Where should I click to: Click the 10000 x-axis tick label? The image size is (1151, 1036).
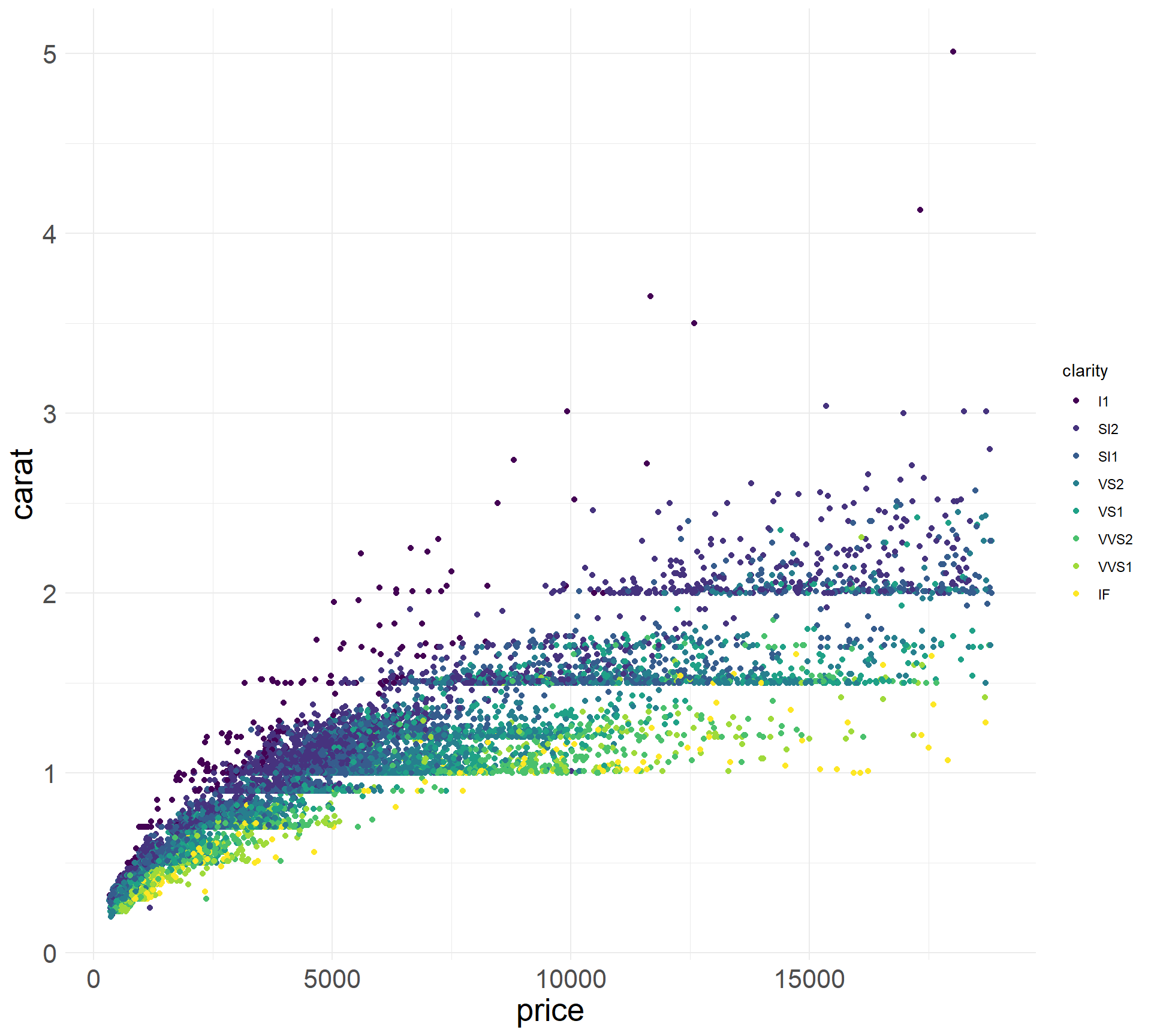pos(570,980)
